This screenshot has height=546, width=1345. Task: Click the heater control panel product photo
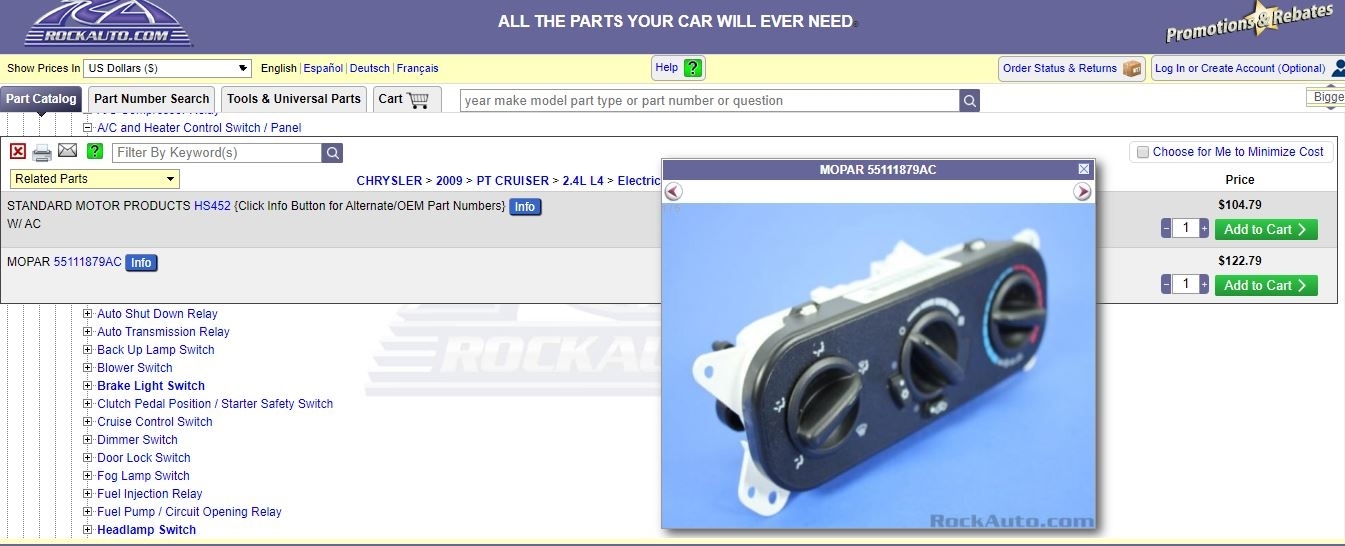pos(878,365)
